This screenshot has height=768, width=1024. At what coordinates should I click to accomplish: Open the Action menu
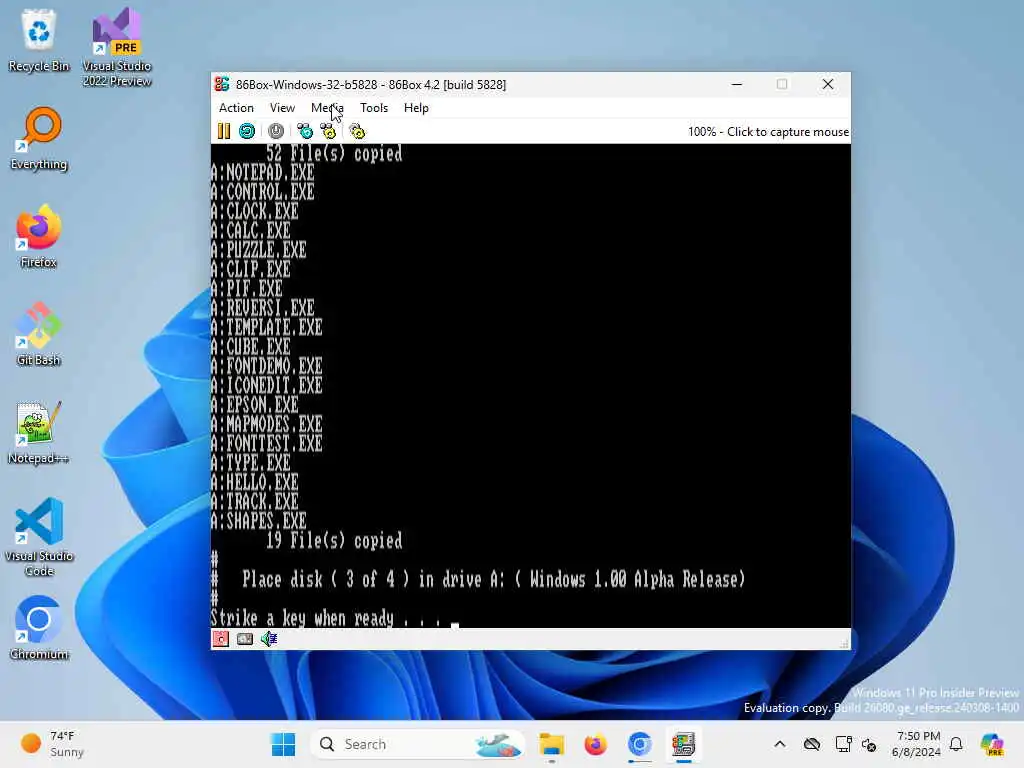tap(236, 108)
